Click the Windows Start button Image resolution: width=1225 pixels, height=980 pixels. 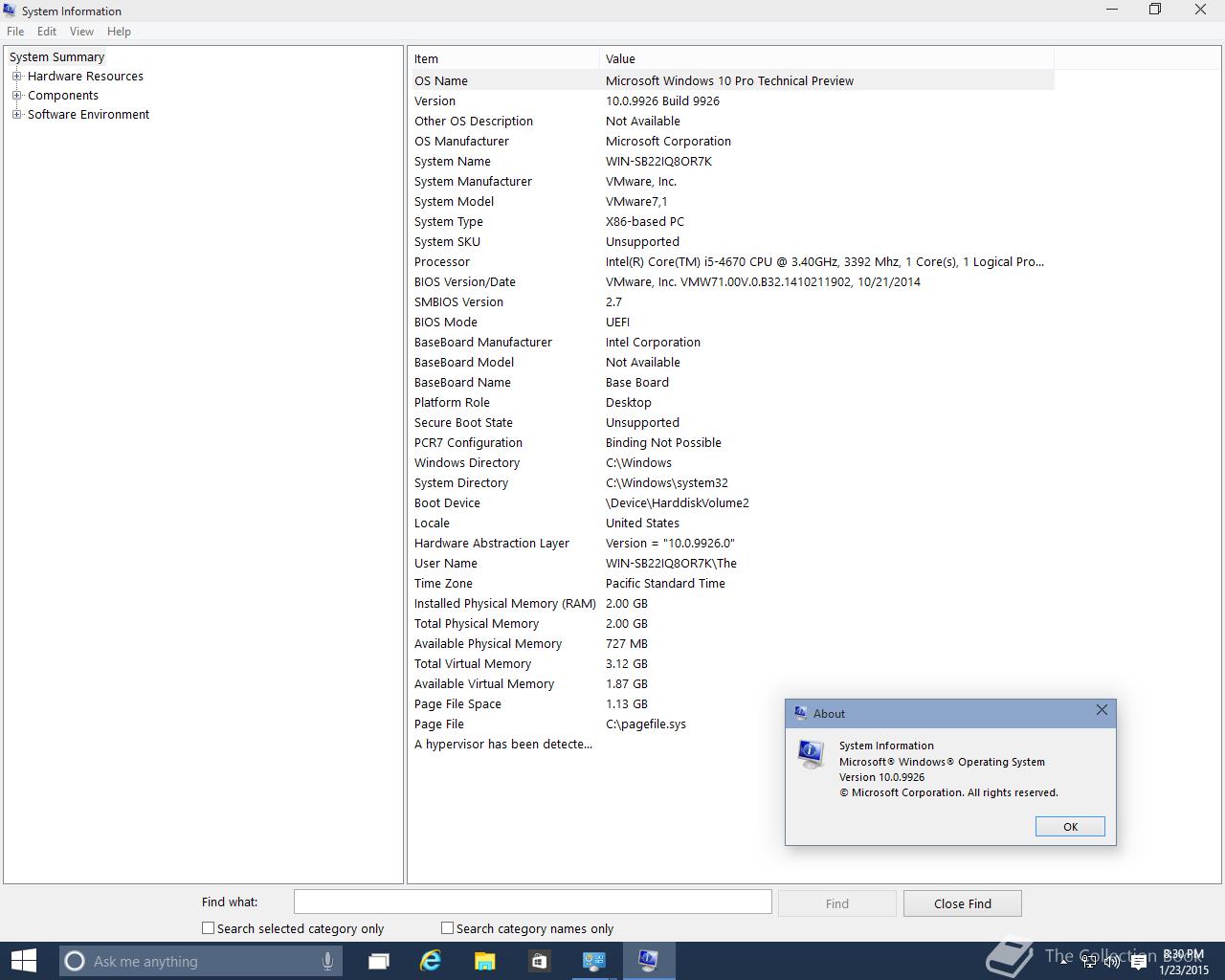pos(24,961)
